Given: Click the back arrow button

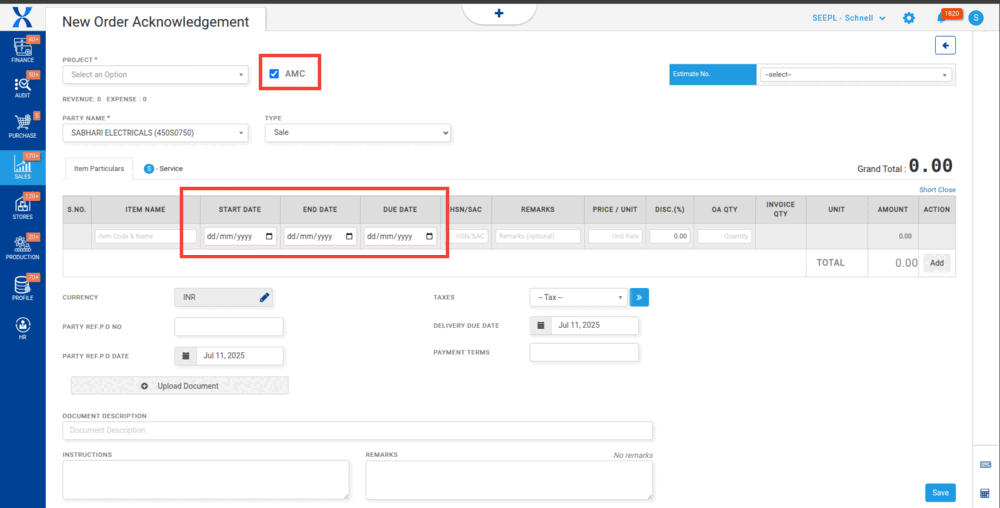Looking at the screenshot, I should pyautogui.click(x=945, y=45).
